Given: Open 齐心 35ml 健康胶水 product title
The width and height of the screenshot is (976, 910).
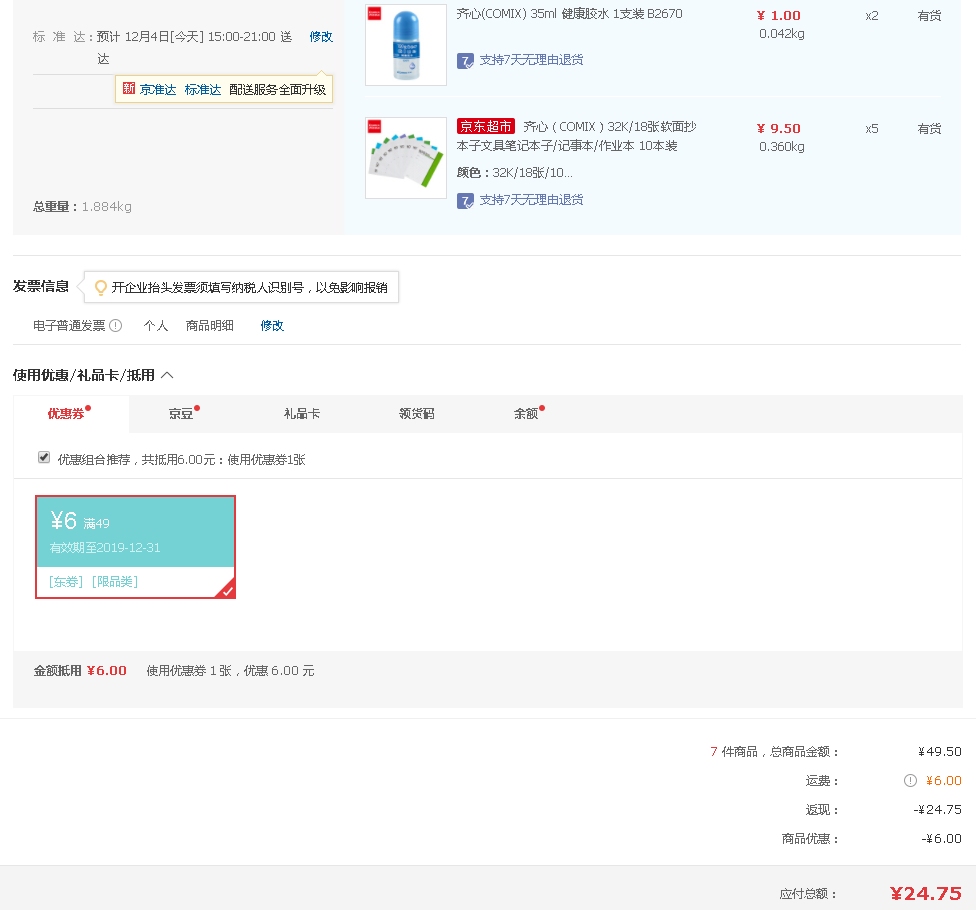Looking at the screenshot, I should [570, 14].
